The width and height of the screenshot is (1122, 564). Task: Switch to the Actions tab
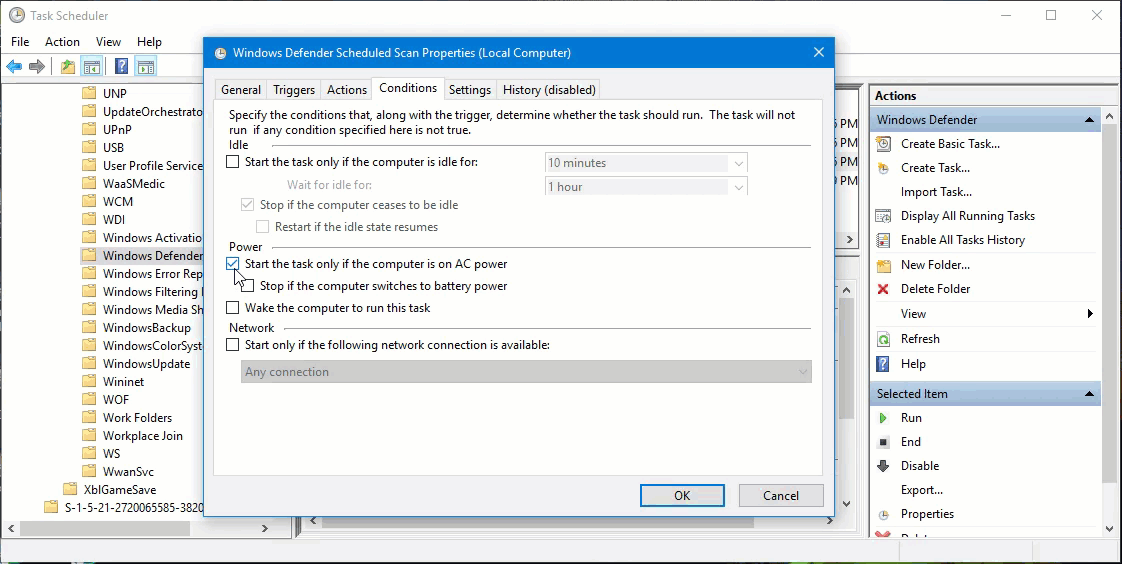coord(347,89)
